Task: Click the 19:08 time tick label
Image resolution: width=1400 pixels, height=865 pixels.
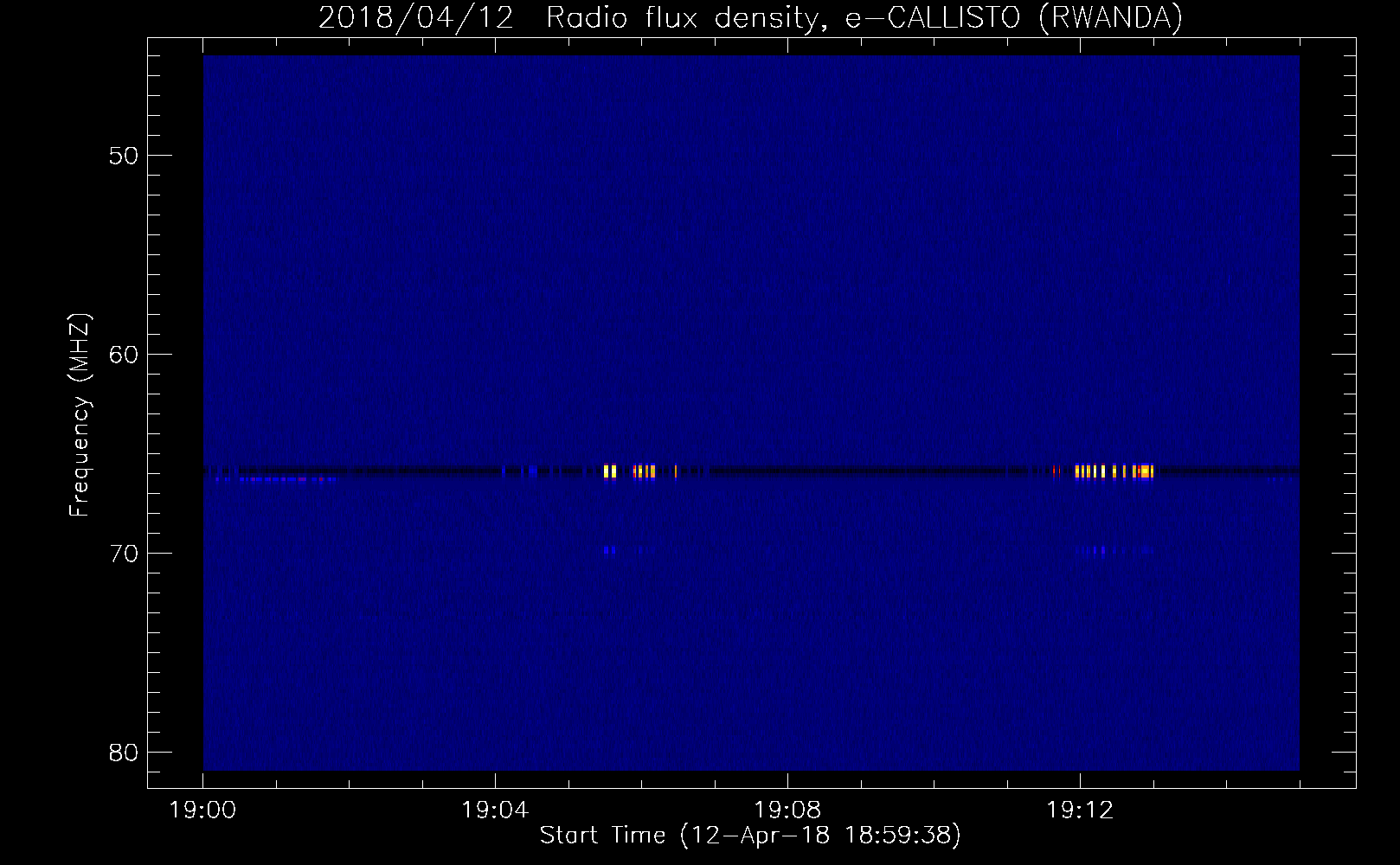Action: point(787,811)
